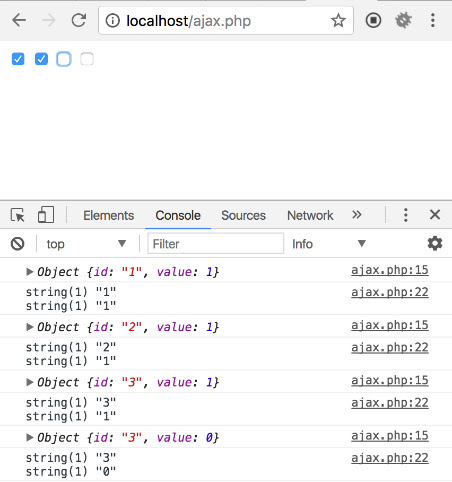Clear the console log
452x482 pixels.
[x=17, y=244]
